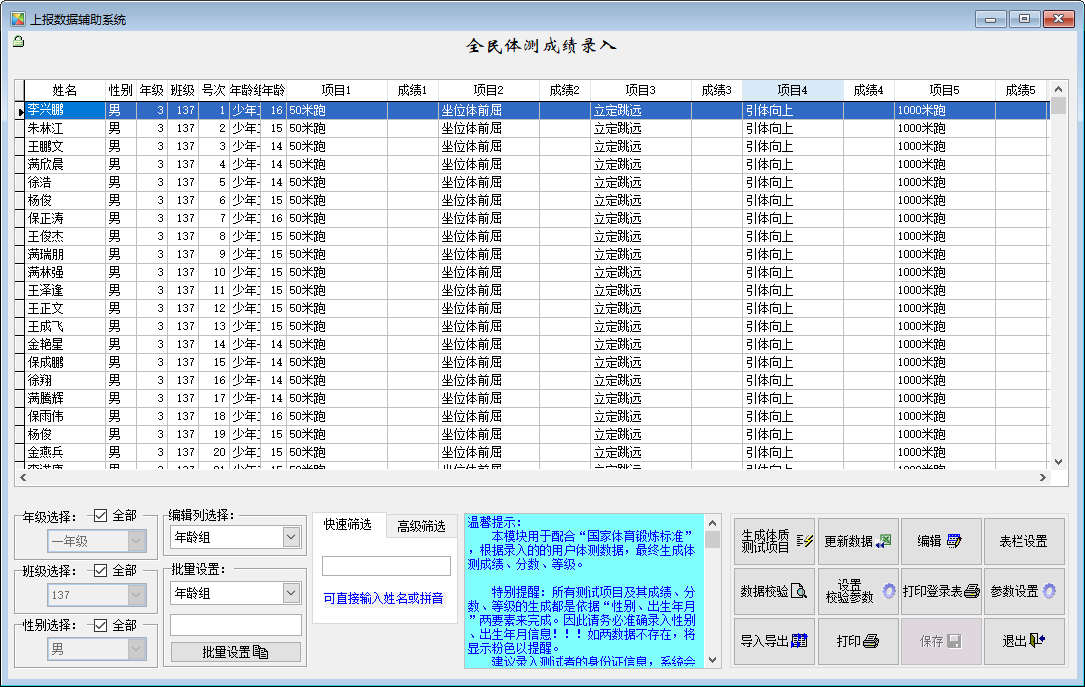Toggle the grade 全部 checkbox
Viewport: 1085px width, 687px height.
pyautogui.click(x=101, y=515)
